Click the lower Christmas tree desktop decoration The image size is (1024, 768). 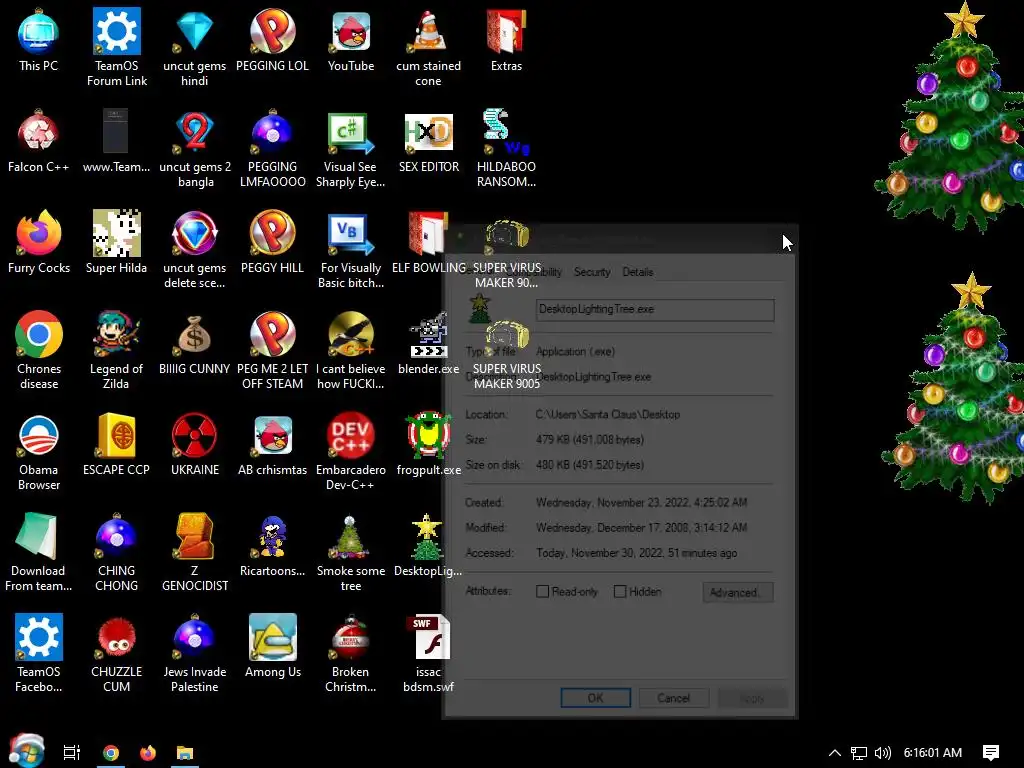coord(955,388)
